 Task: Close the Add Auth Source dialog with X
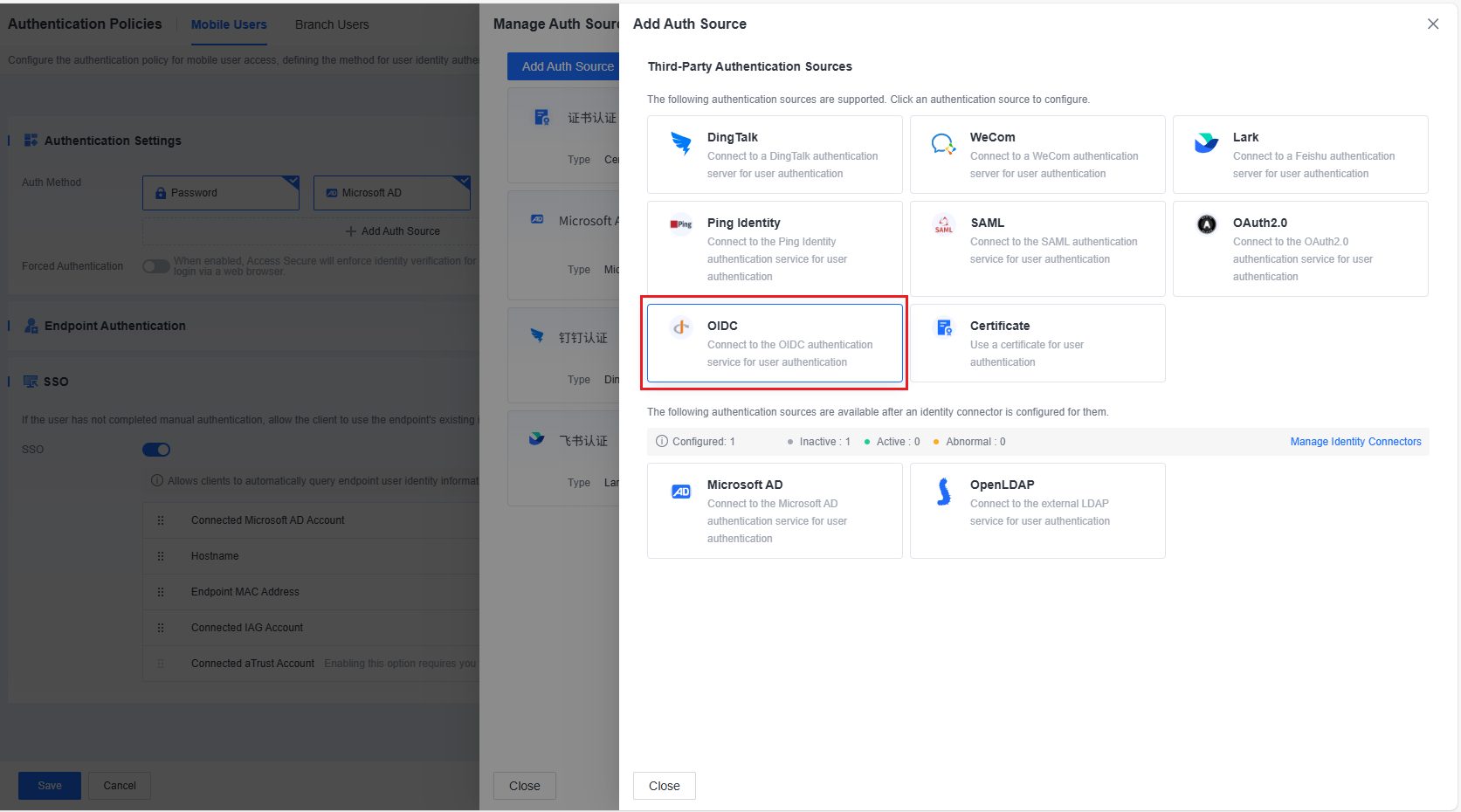(1433, 24)
